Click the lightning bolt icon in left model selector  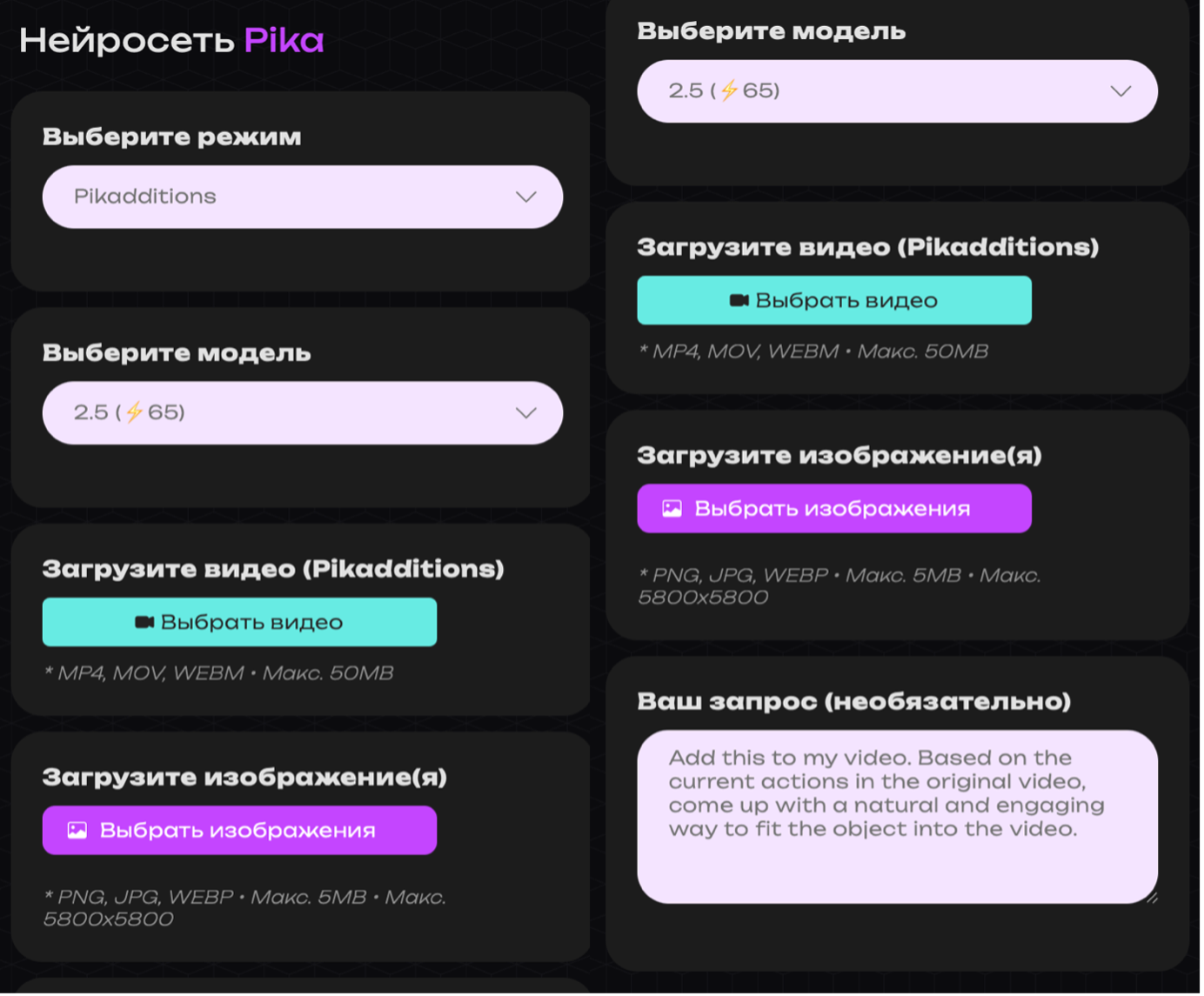click(x=134, y=412)
